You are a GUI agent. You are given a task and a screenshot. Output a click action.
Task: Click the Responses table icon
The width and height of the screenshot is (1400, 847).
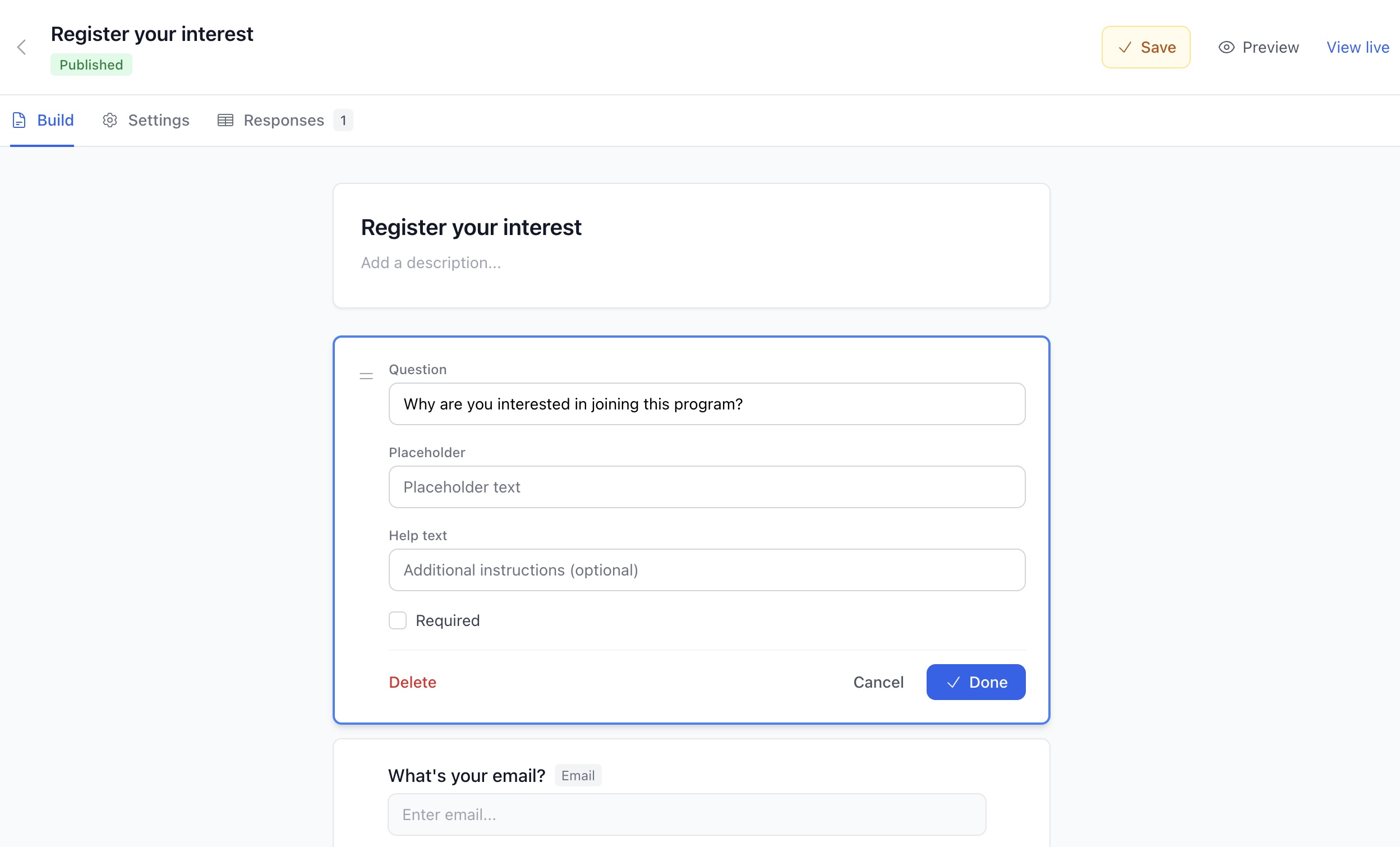225,120
